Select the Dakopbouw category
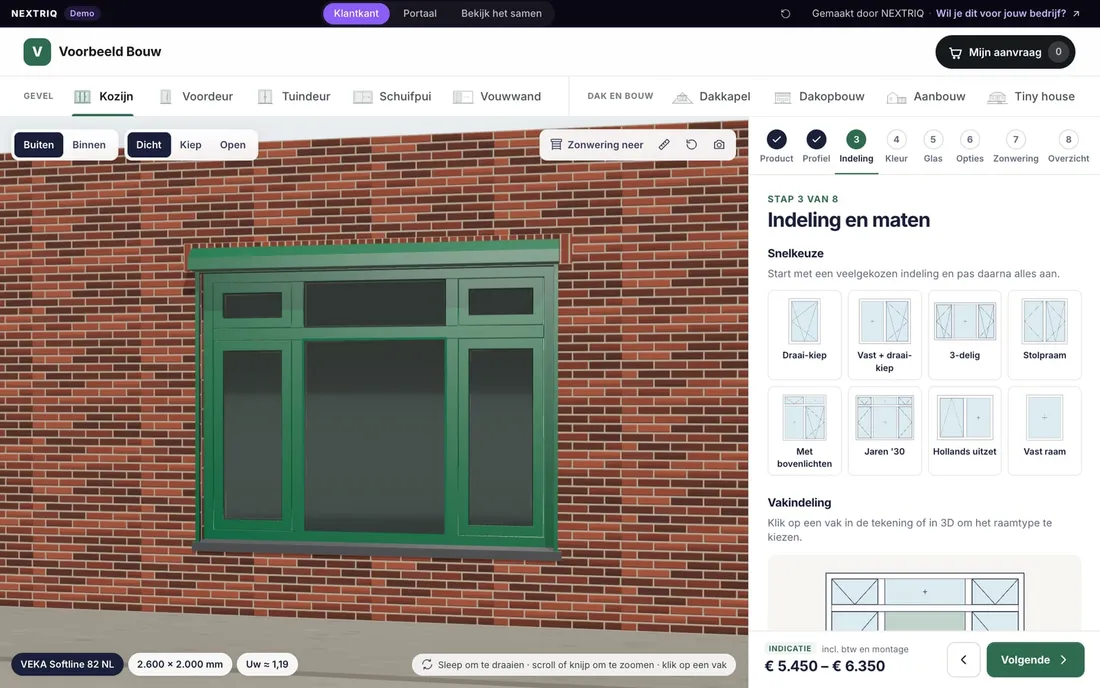Viewport: 1100px width, 688px height. (x=819, y=97)
